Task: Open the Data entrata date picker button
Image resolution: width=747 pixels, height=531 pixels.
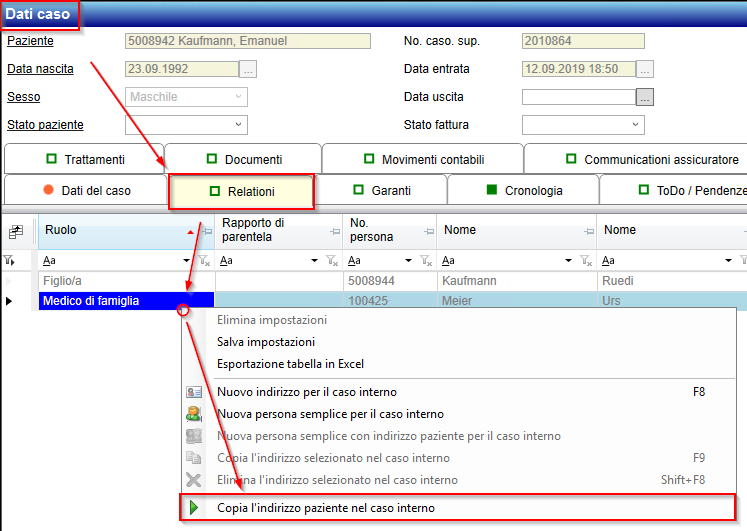Action: pyautogui.click(x=645, y=69)
